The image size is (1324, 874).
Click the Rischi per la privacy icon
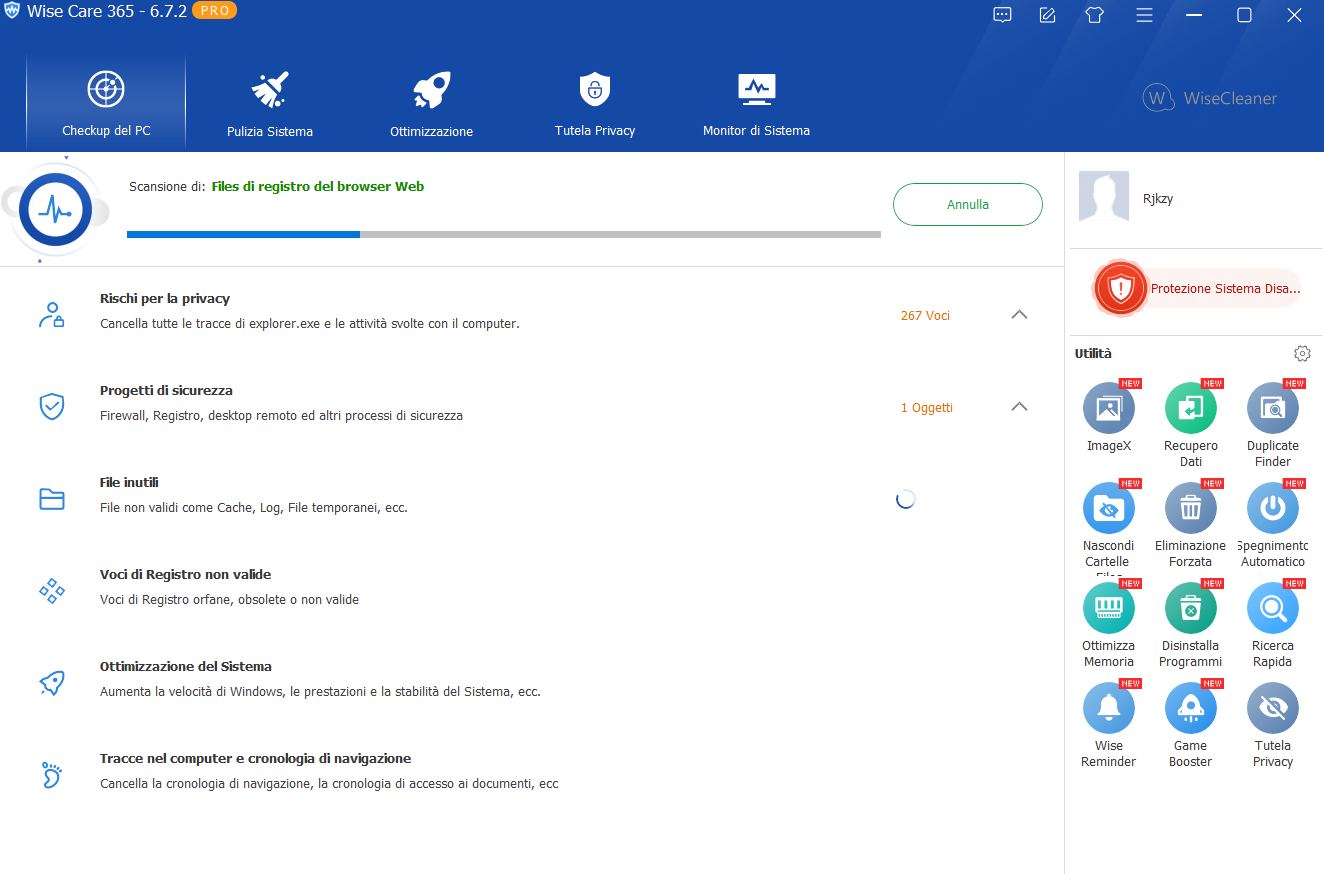click(x=52, y=315)
